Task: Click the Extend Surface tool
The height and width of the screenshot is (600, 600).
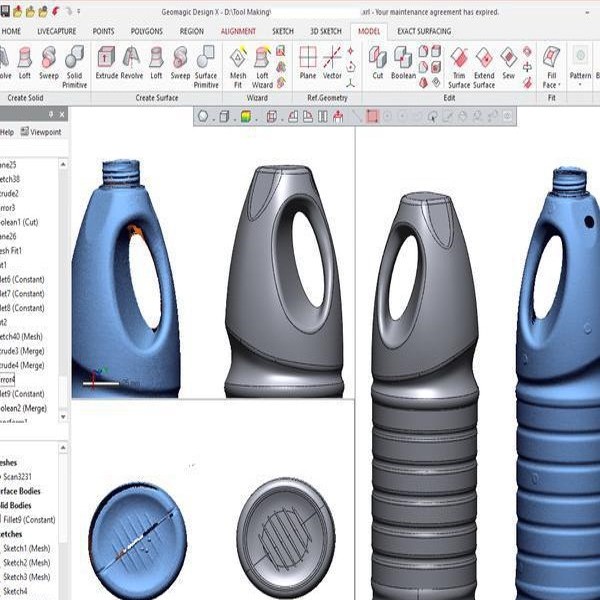Action: click(x=484, y=64)
